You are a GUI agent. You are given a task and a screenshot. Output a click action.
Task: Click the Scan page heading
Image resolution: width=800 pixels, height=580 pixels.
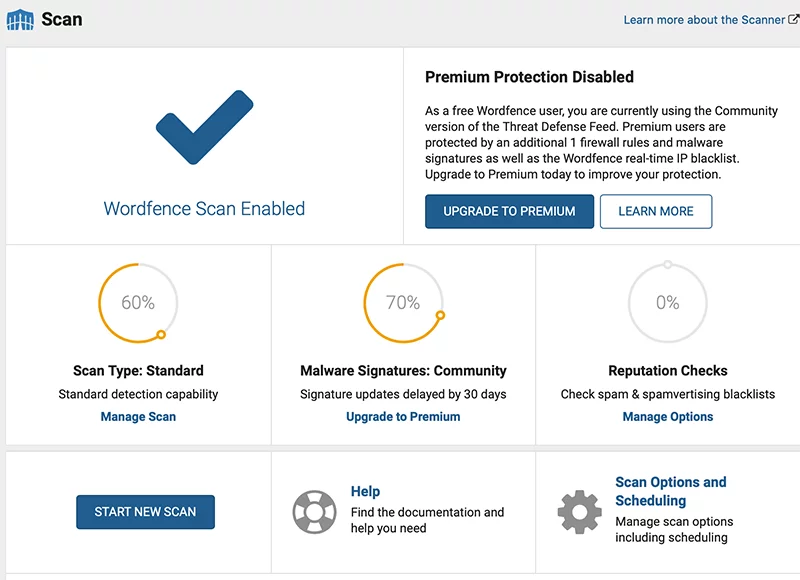pos(62,19)
